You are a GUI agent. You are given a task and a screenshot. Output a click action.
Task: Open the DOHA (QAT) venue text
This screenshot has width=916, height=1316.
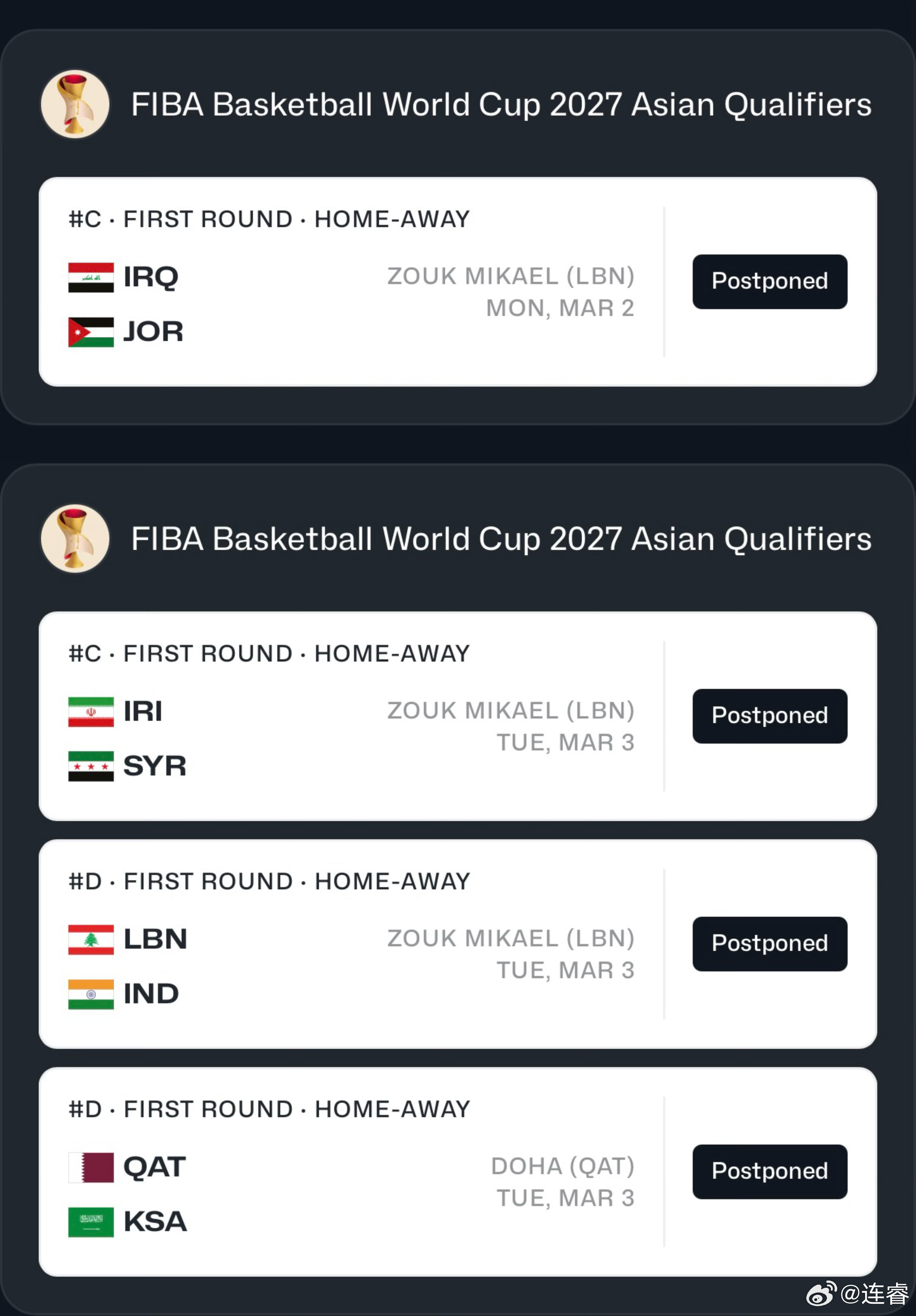click(x=563, y=1166)
